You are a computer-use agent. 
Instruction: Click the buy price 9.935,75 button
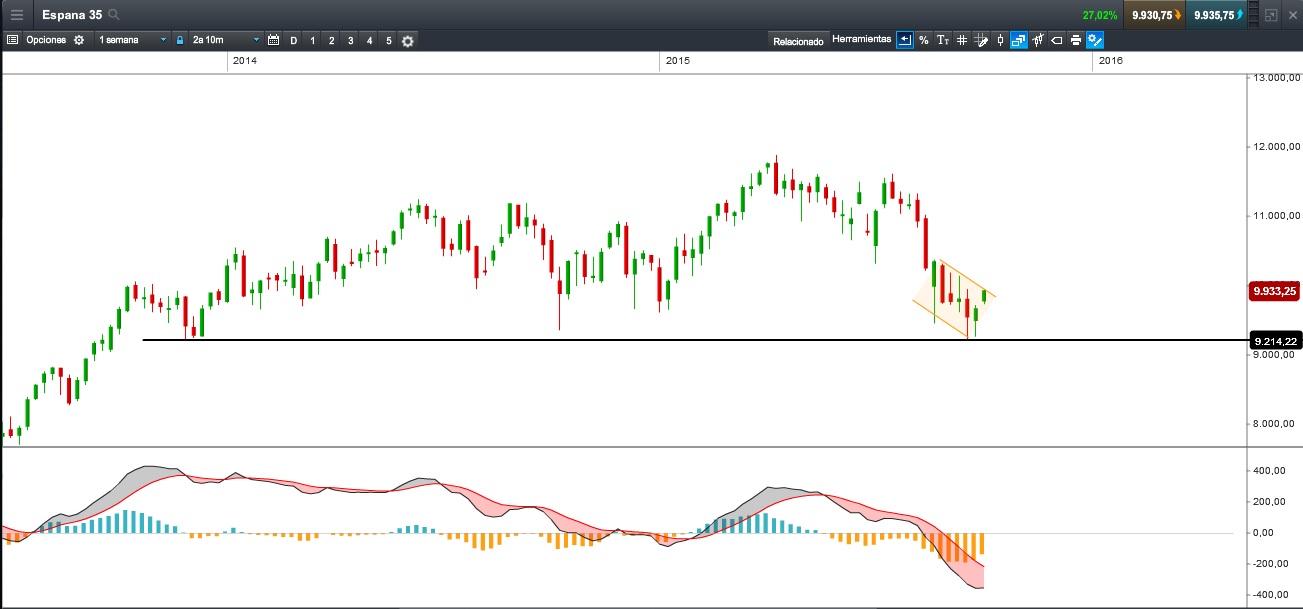tap(1217, 15)
